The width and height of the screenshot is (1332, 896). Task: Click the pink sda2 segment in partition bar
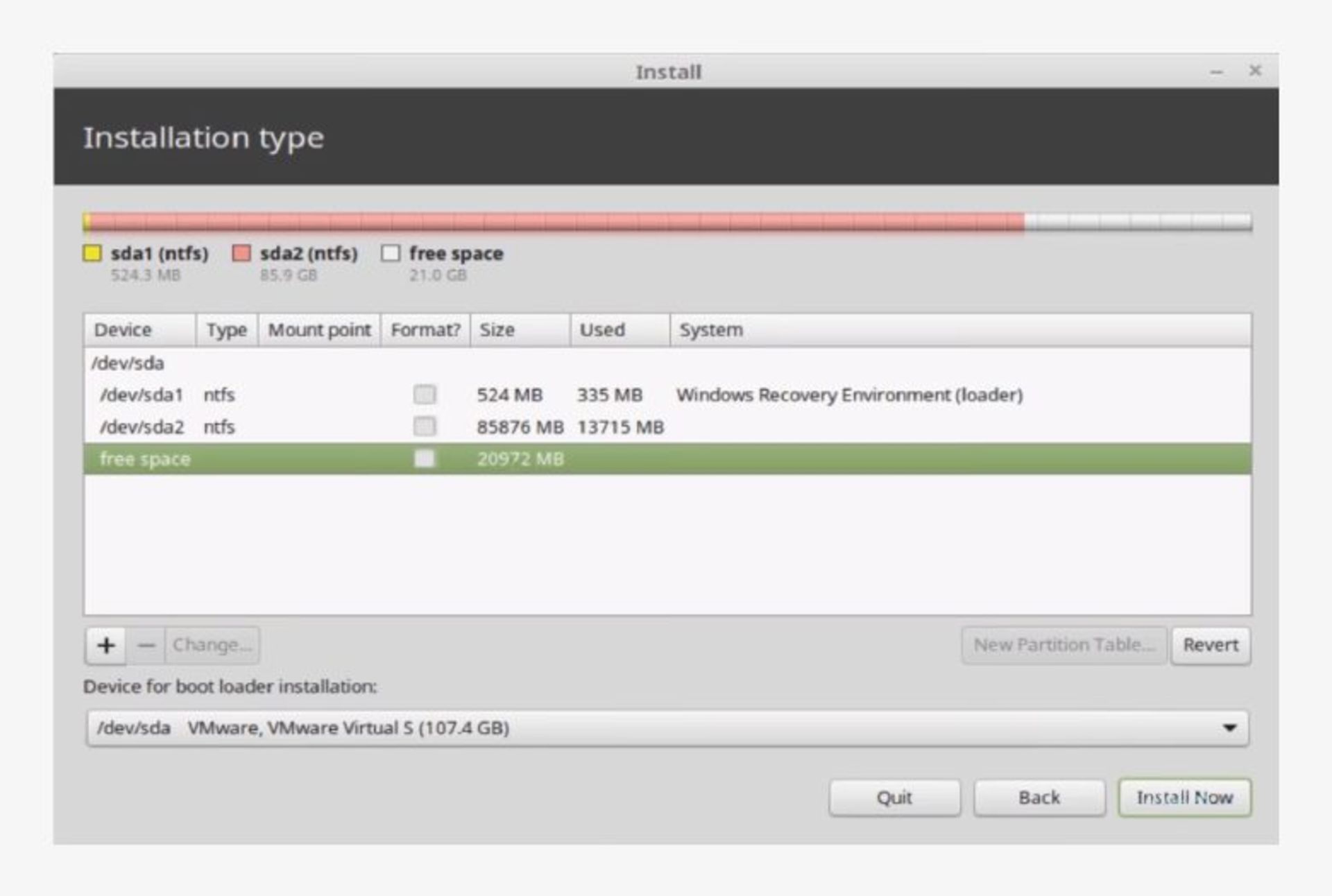point(556,222)
